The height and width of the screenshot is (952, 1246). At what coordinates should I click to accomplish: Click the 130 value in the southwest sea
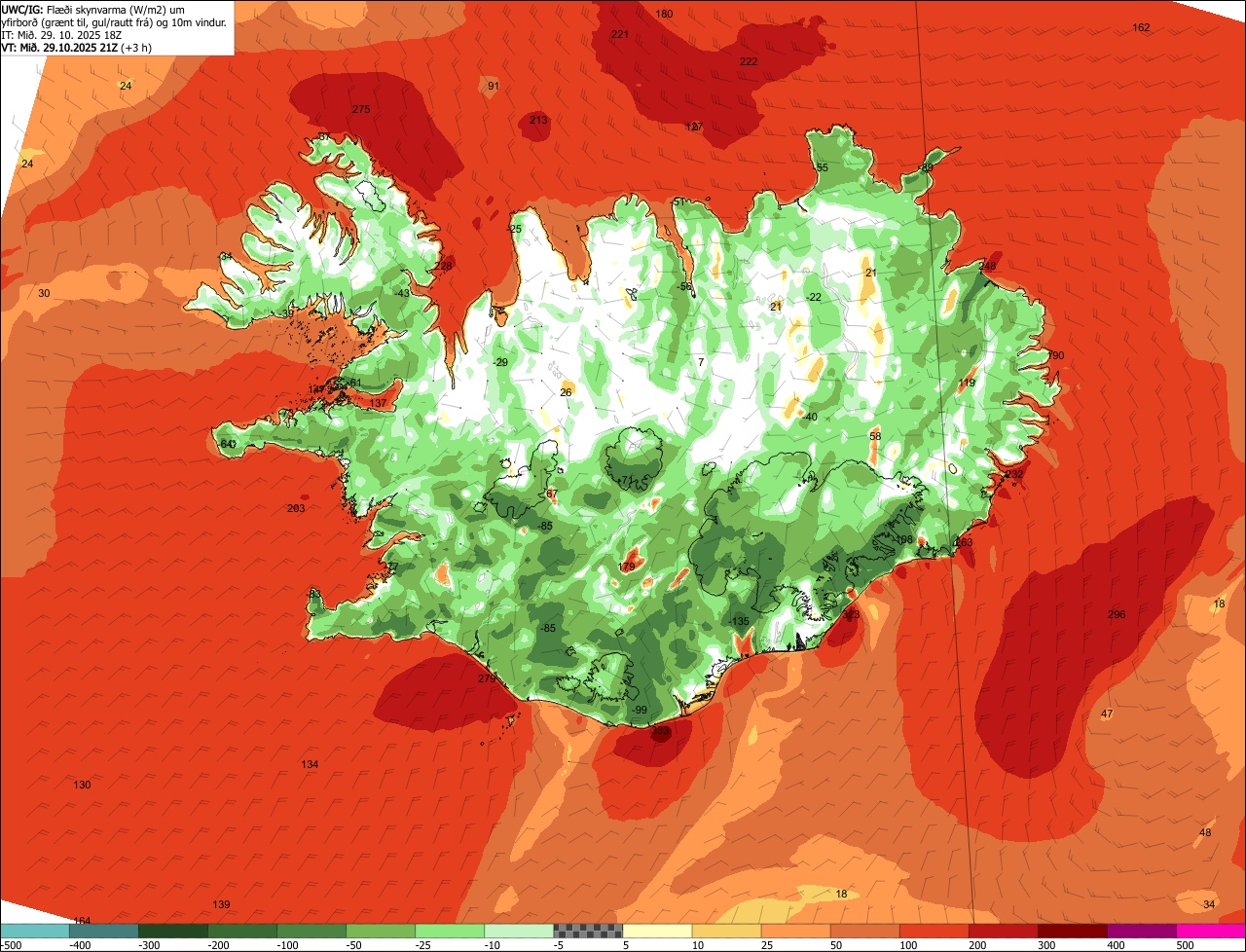[x=82, y=785]
